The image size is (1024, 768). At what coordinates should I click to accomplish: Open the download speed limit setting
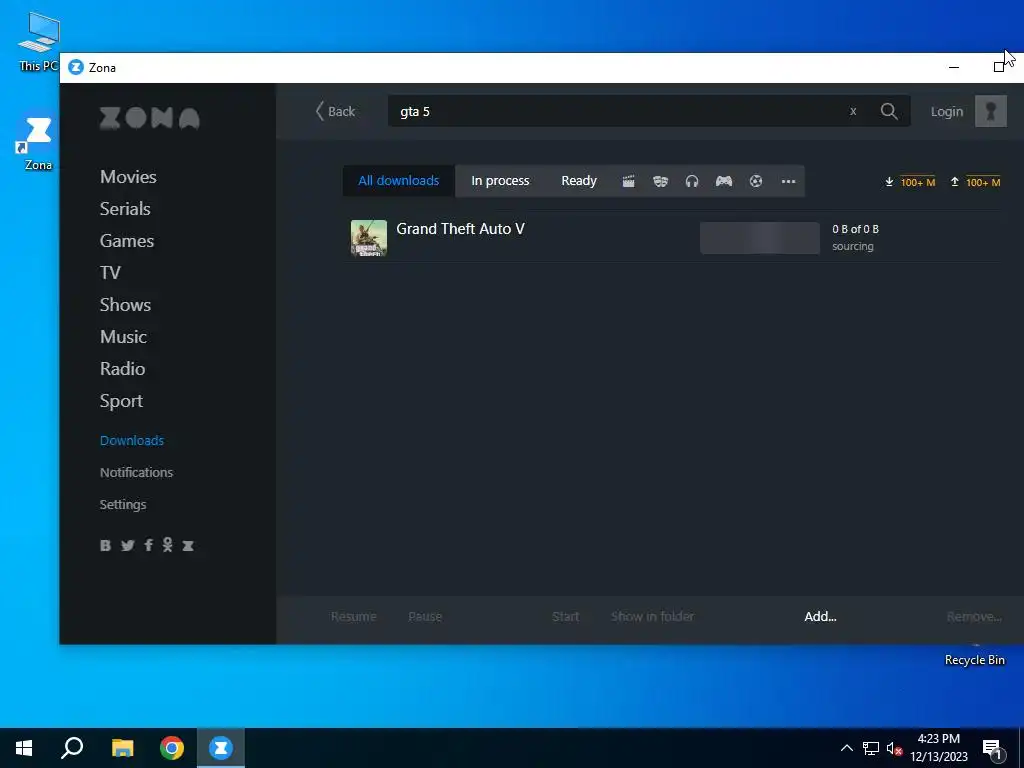point(918,182)
